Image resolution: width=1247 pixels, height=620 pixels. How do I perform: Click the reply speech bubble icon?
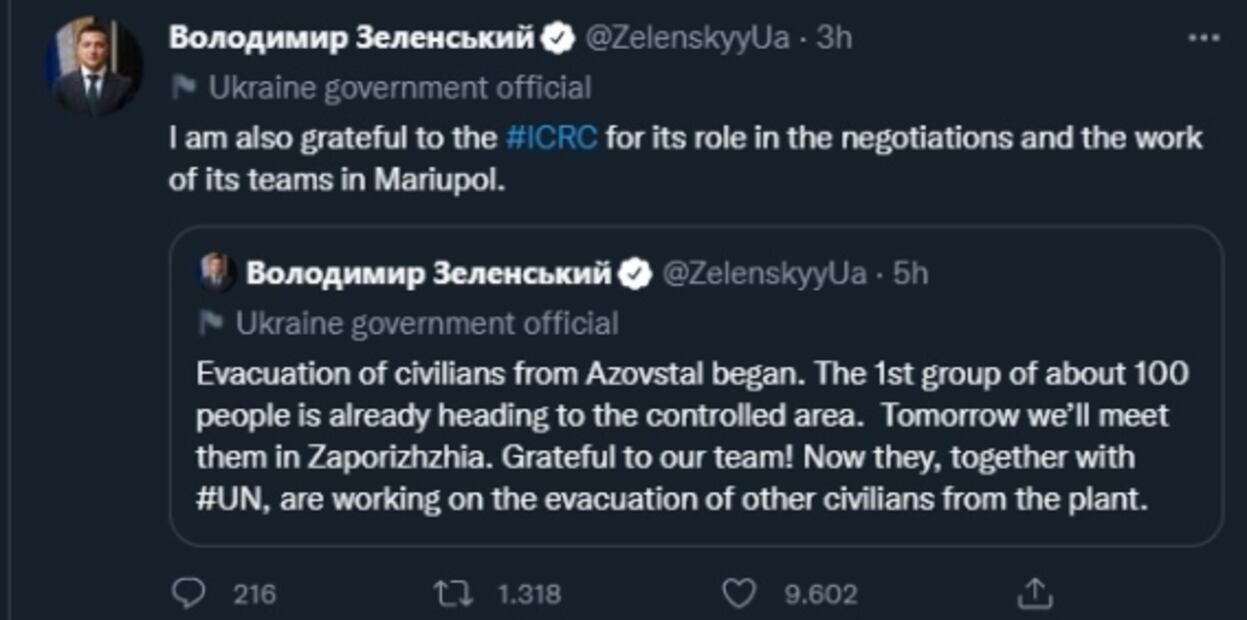pyautogui.click(x=188, y=594)
